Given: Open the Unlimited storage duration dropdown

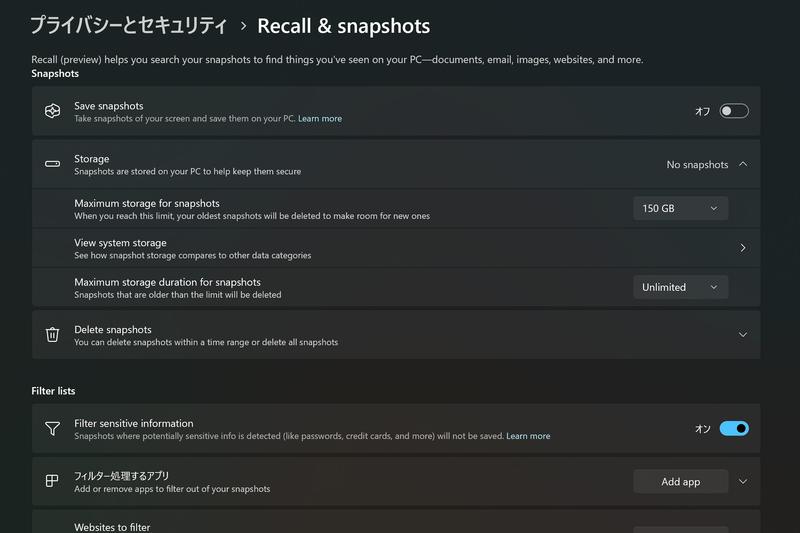Looking at the screenshot, I should (680, 287).
